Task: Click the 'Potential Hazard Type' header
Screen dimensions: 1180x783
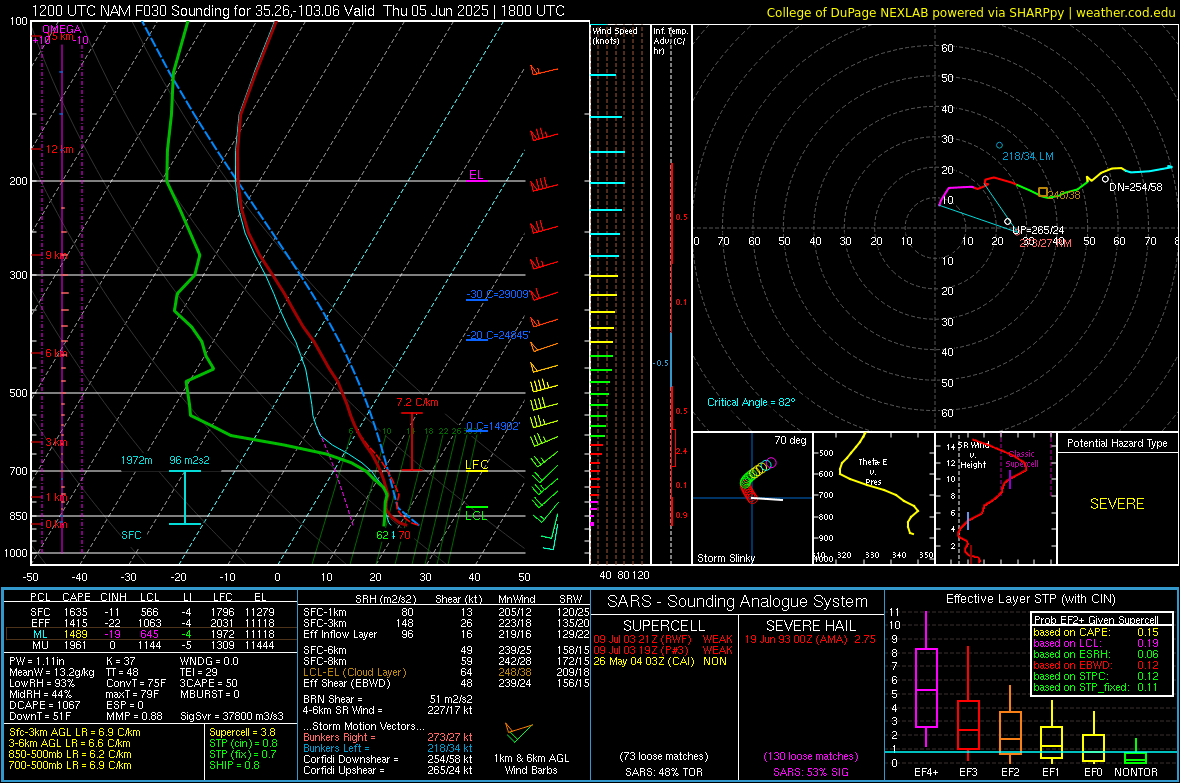Action: click(1117, 443)
